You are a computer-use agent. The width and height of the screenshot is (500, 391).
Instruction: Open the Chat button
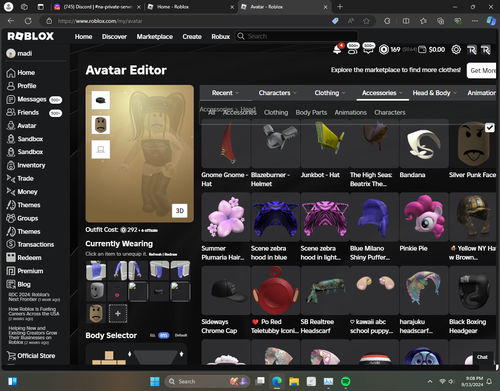(482, 357)
